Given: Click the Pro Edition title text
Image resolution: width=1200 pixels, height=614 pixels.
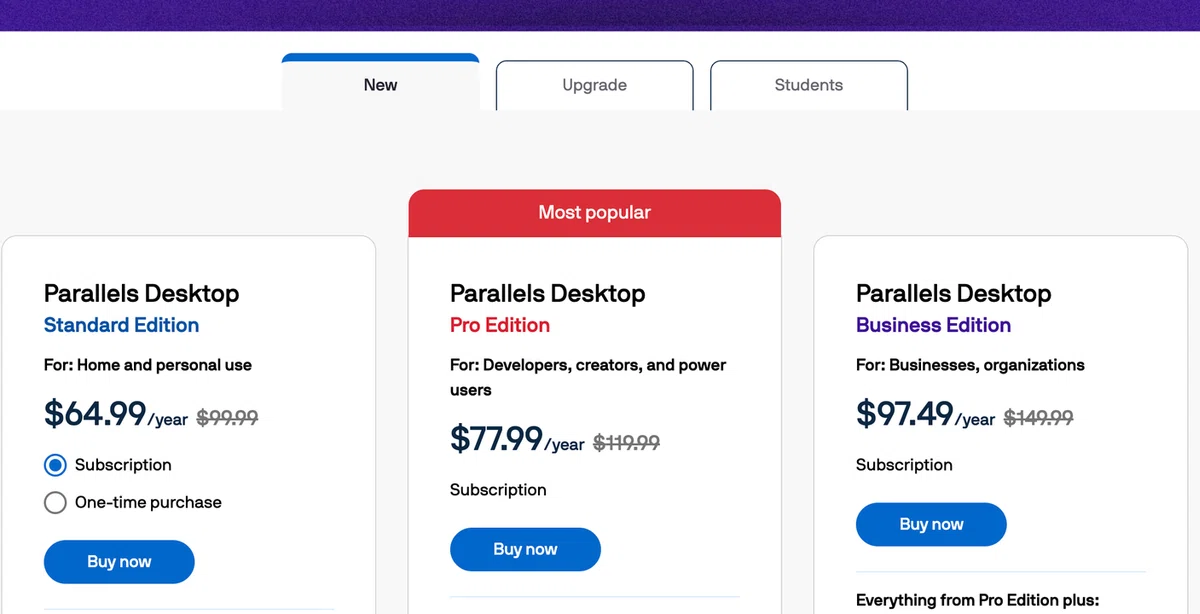Looking at the screenshot, I should [500, 325].
